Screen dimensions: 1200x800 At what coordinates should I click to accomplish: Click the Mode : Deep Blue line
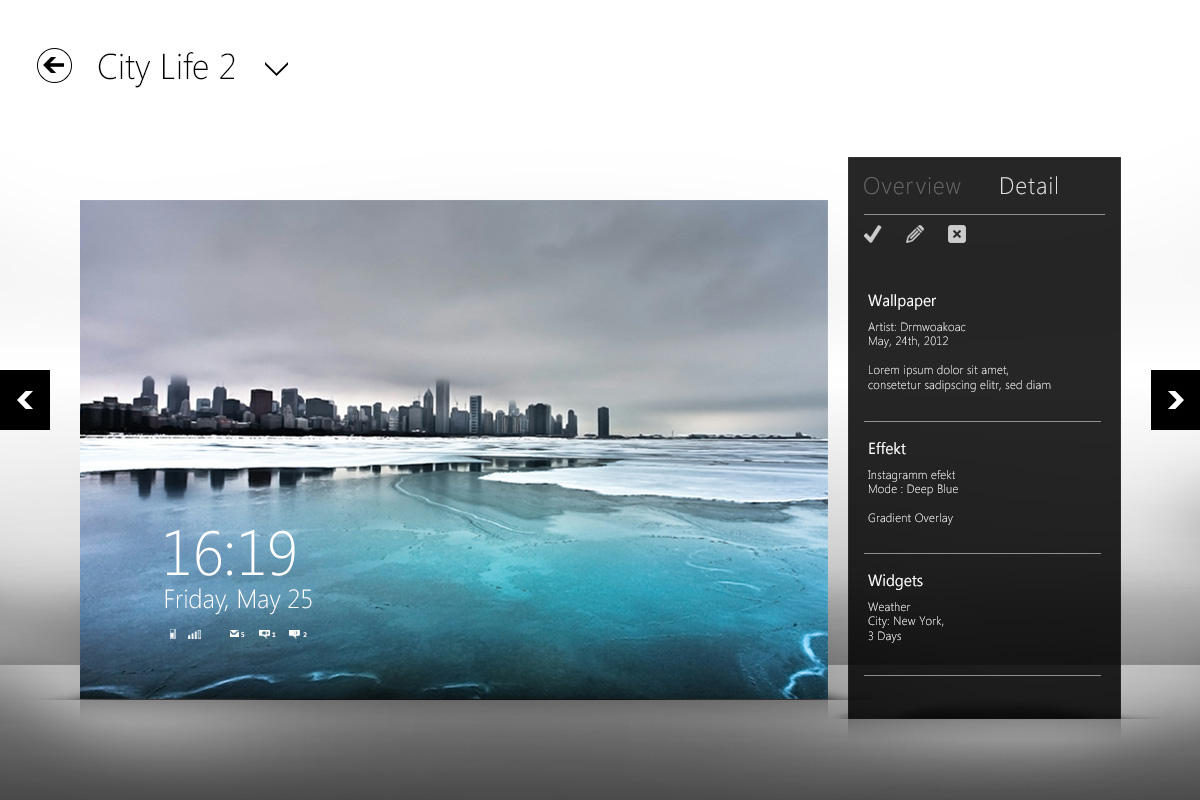(x=913, y=489)
